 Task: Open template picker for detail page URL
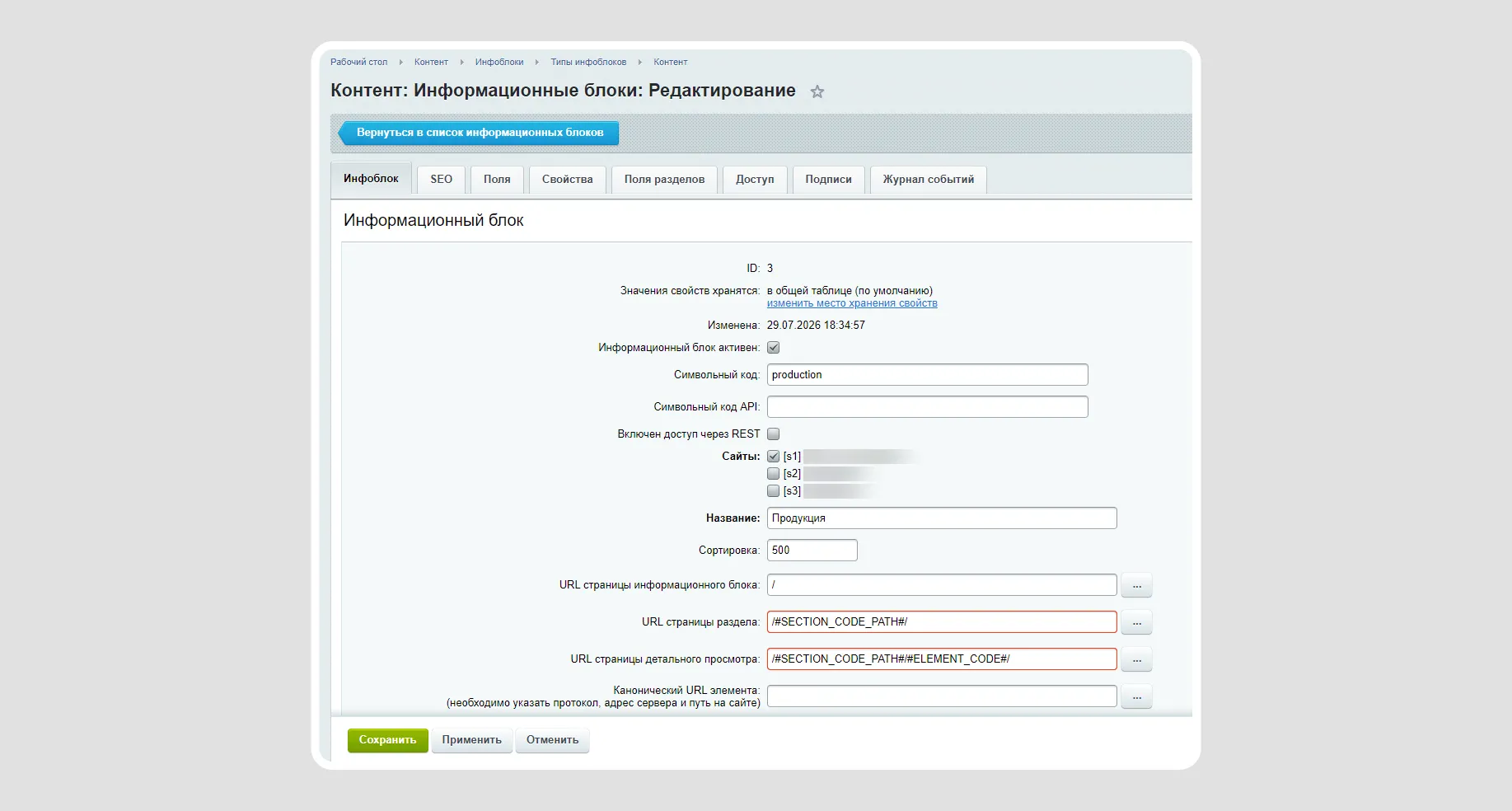point(1136,659)
